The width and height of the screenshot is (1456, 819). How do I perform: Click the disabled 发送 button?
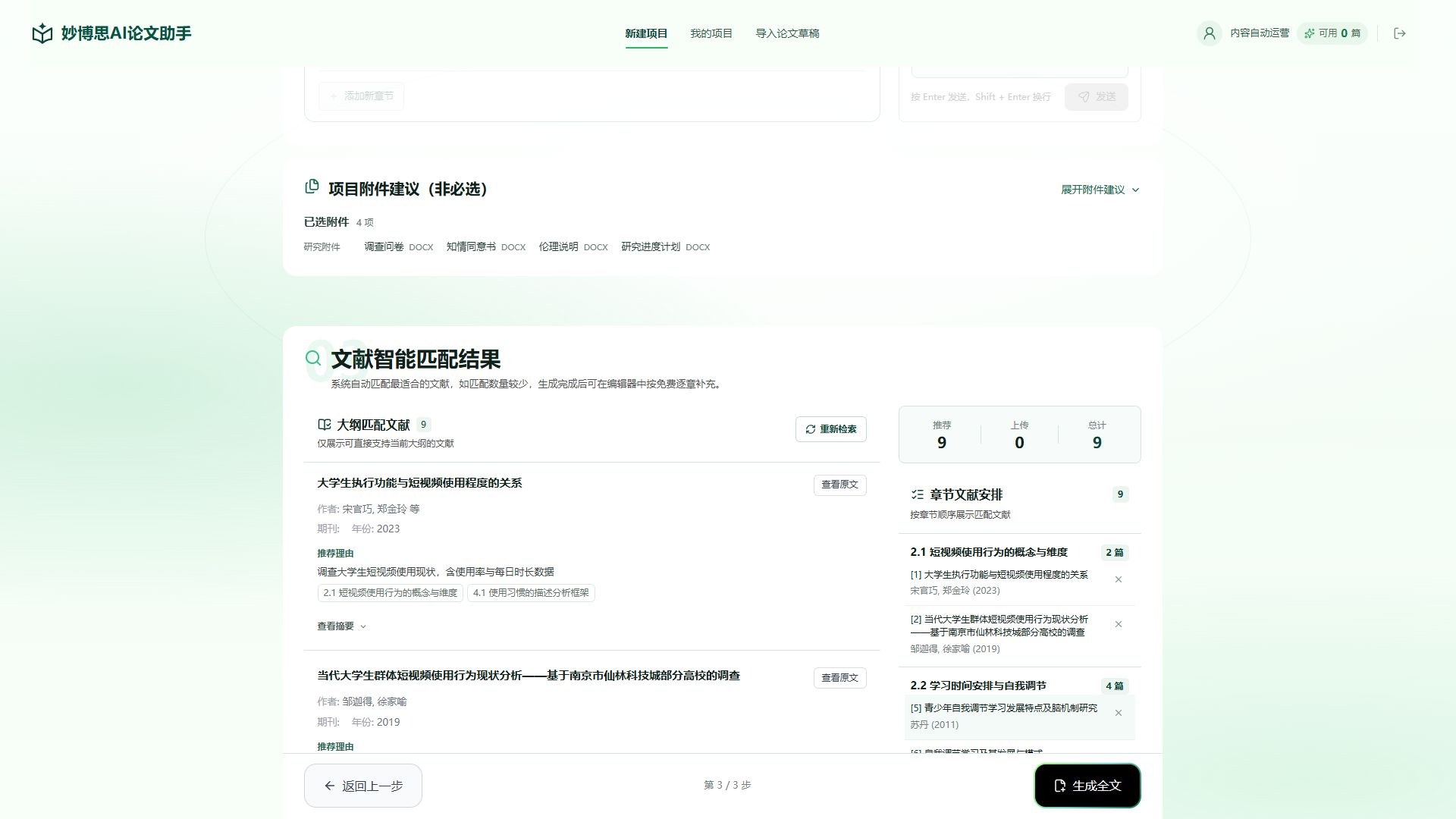[1097, 97]
